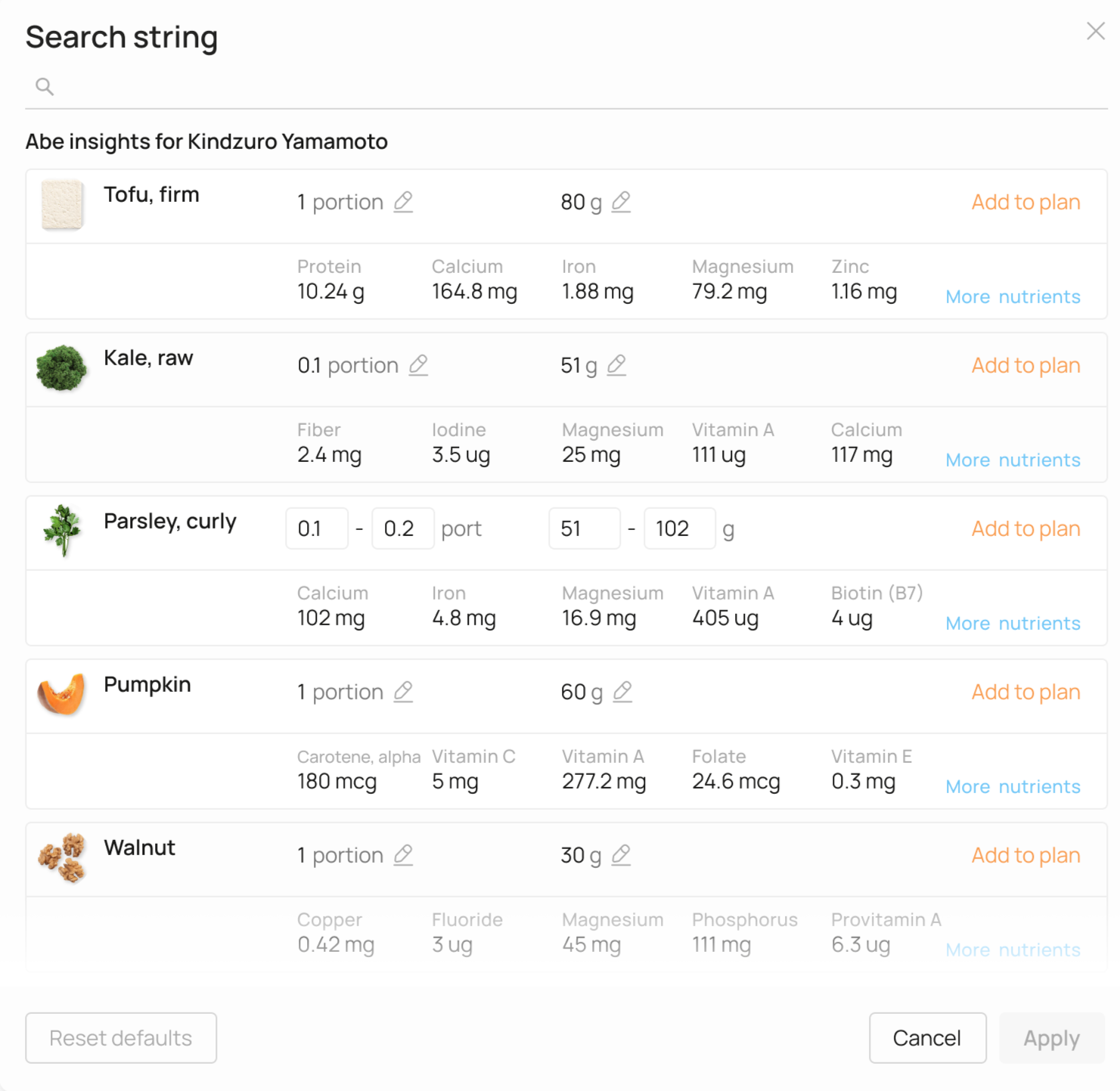Viewport: 1120px width, 1091px height.
Task: Click the search magnifier icon
Action: 45,87
